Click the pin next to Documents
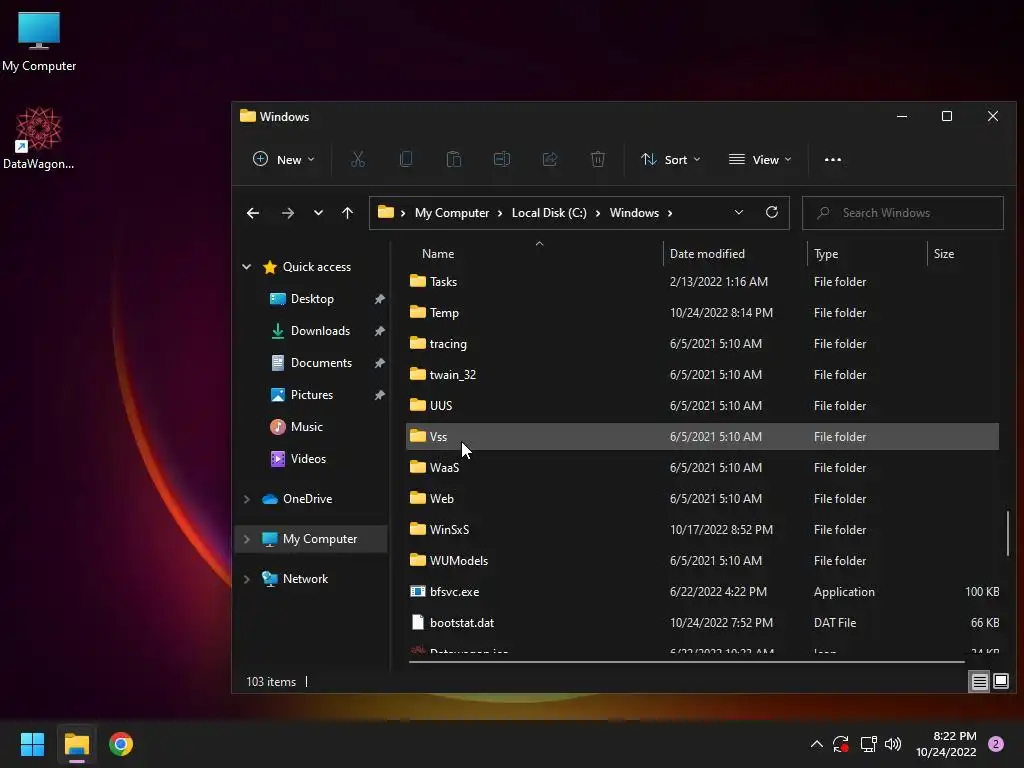The image size is (1024, 768). click(x=379, y=363)
